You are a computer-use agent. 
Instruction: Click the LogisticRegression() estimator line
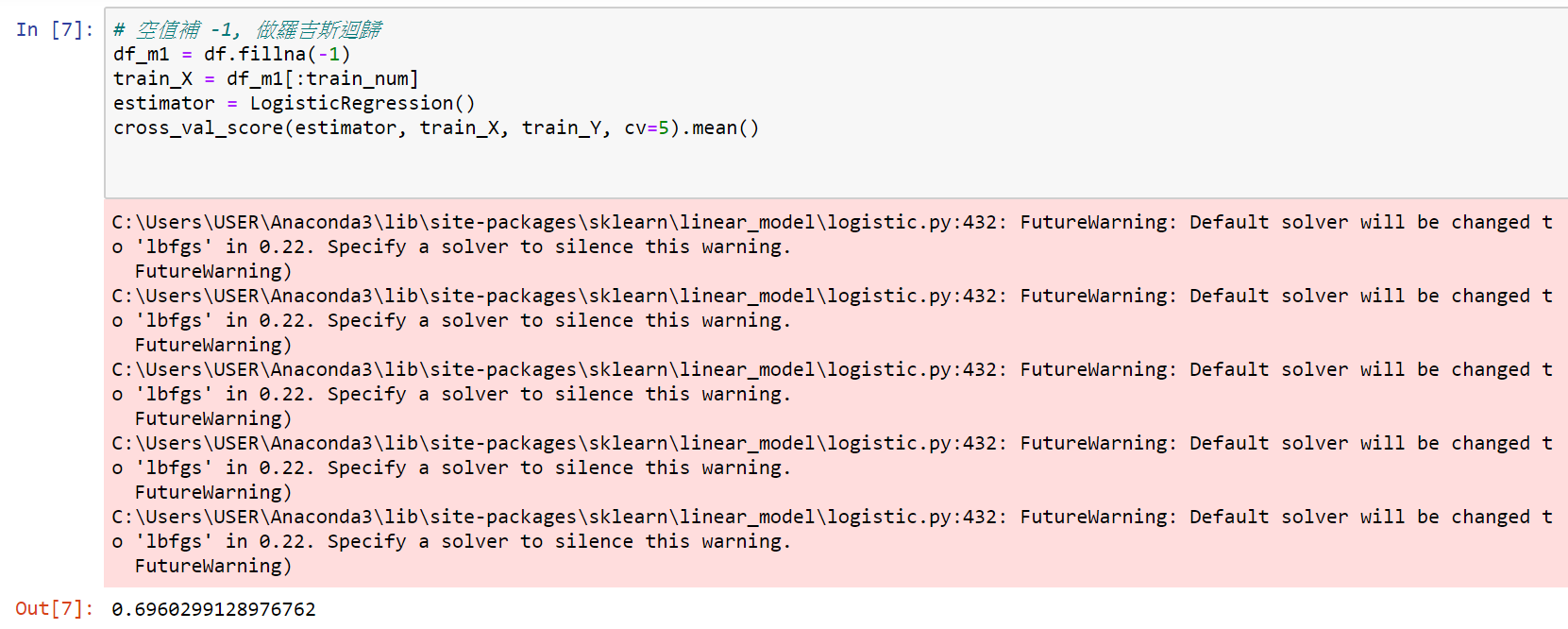(295, 104)
